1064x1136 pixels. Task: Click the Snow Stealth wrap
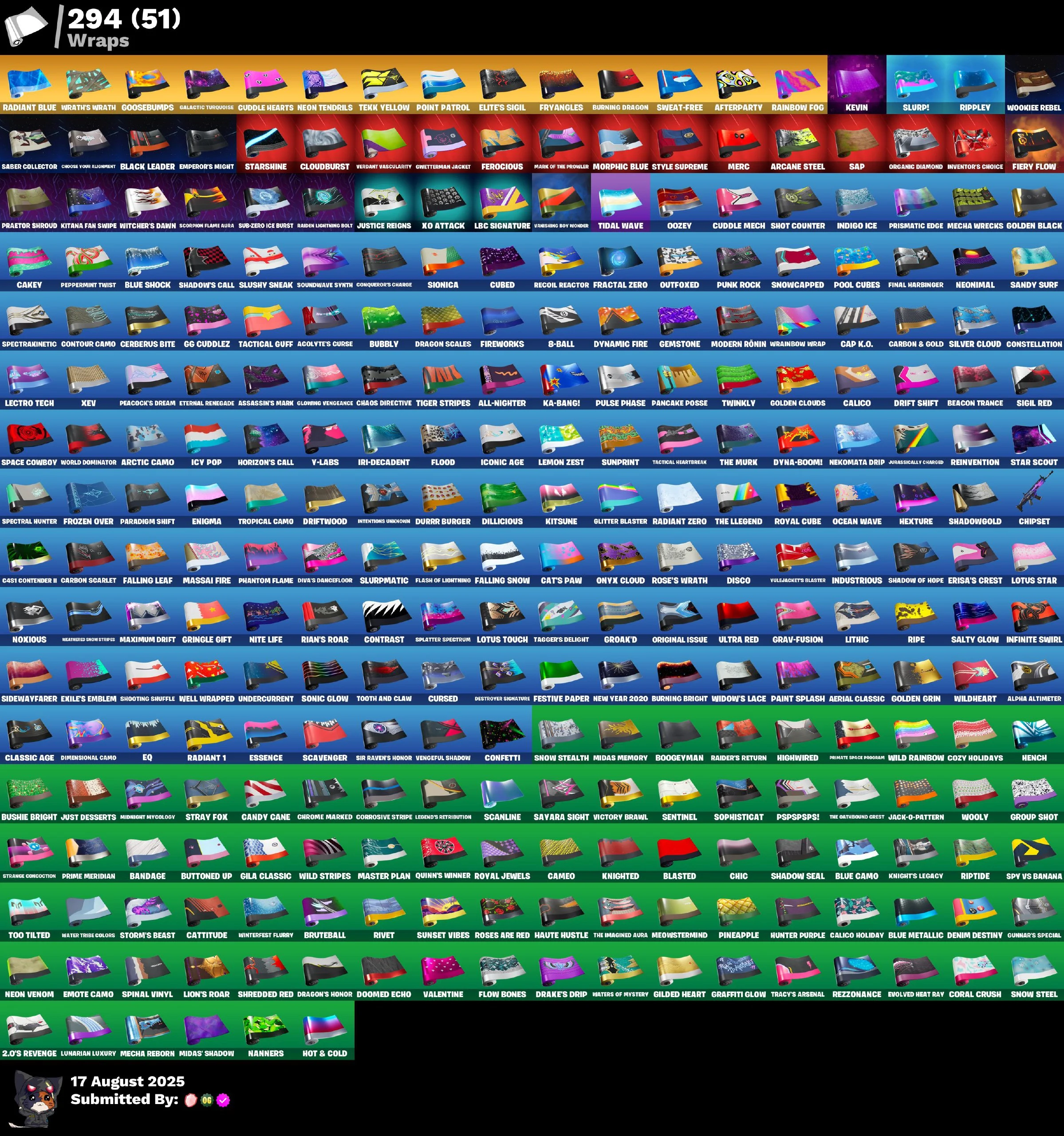click(x=561, y=734)
